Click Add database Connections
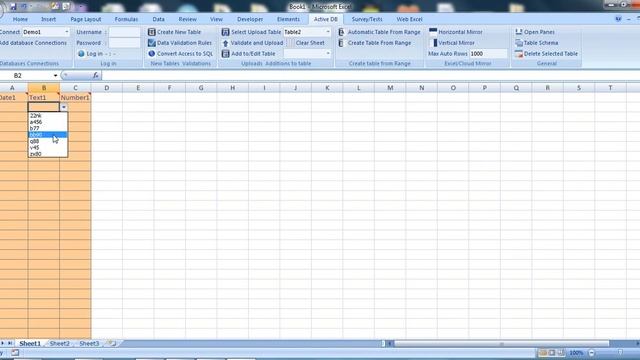This screenshot has width=640, height=360. click(x=33, y=43)
